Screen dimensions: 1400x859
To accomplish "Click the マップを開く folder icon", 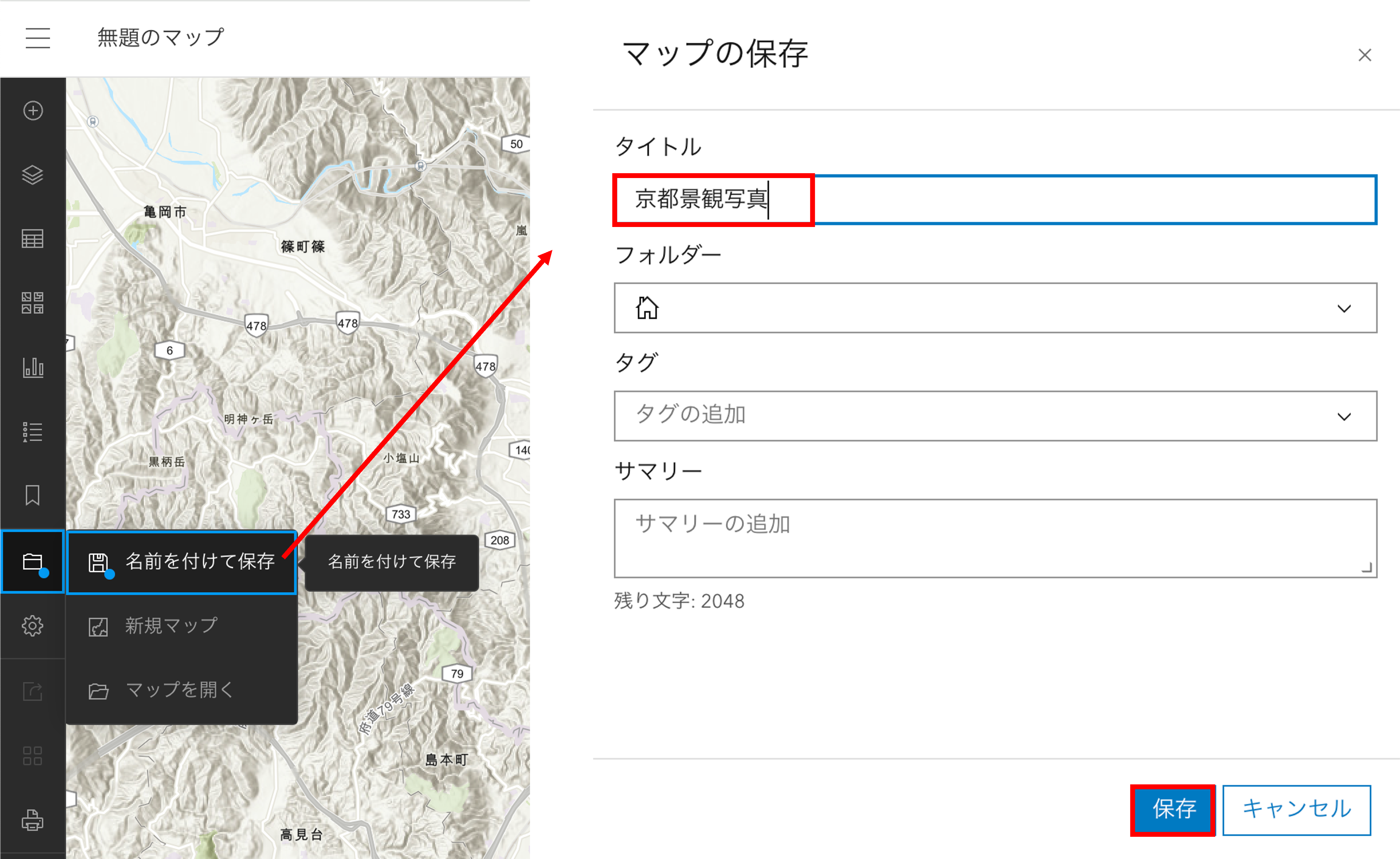I will [98, 691].
